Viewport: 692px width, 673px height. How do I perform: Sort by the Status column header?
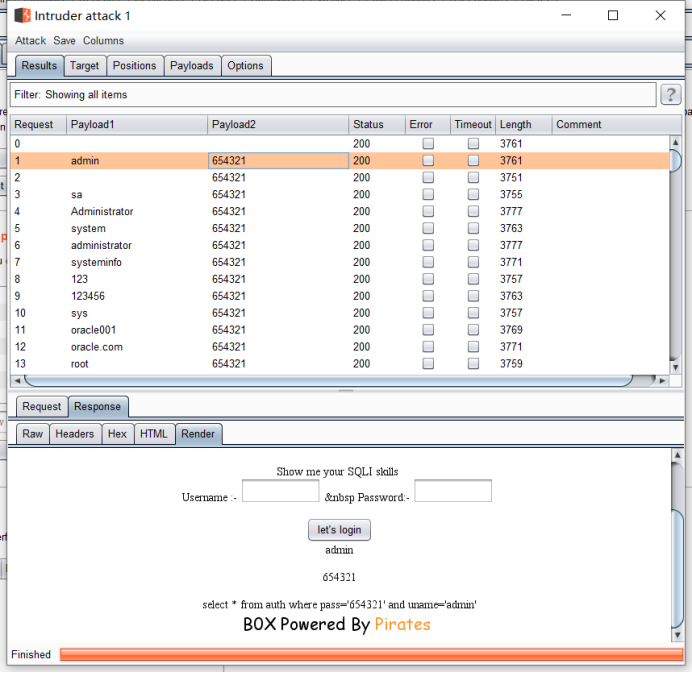point(377,124)
